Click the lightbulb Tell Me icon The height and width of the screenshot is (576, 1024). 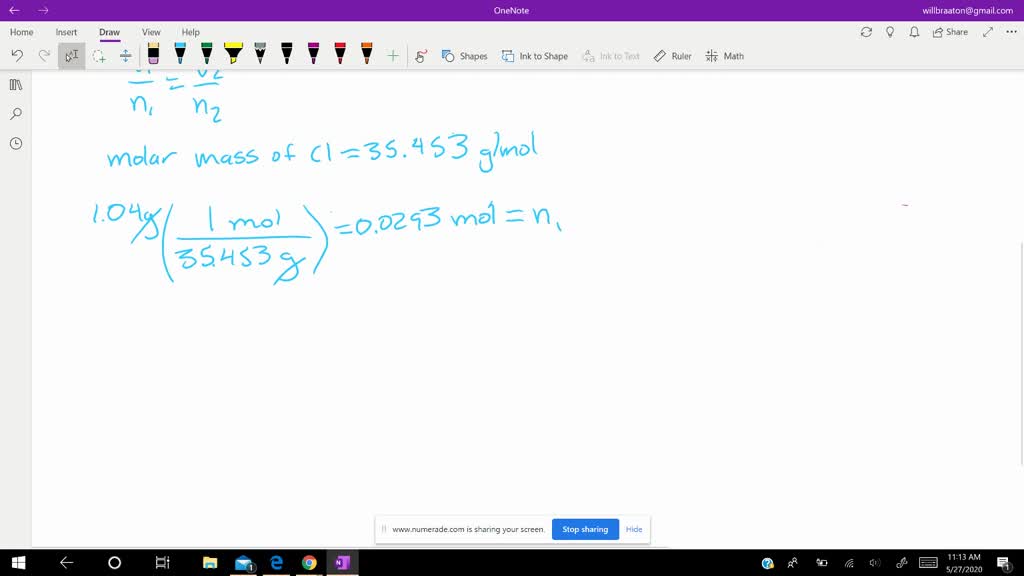click(x=890, y=32)
